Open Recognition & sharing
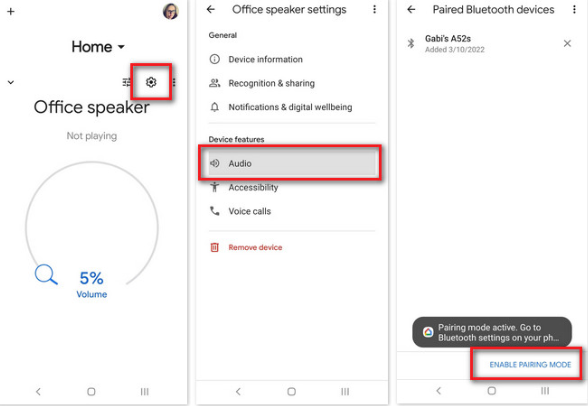 [292, 83]
